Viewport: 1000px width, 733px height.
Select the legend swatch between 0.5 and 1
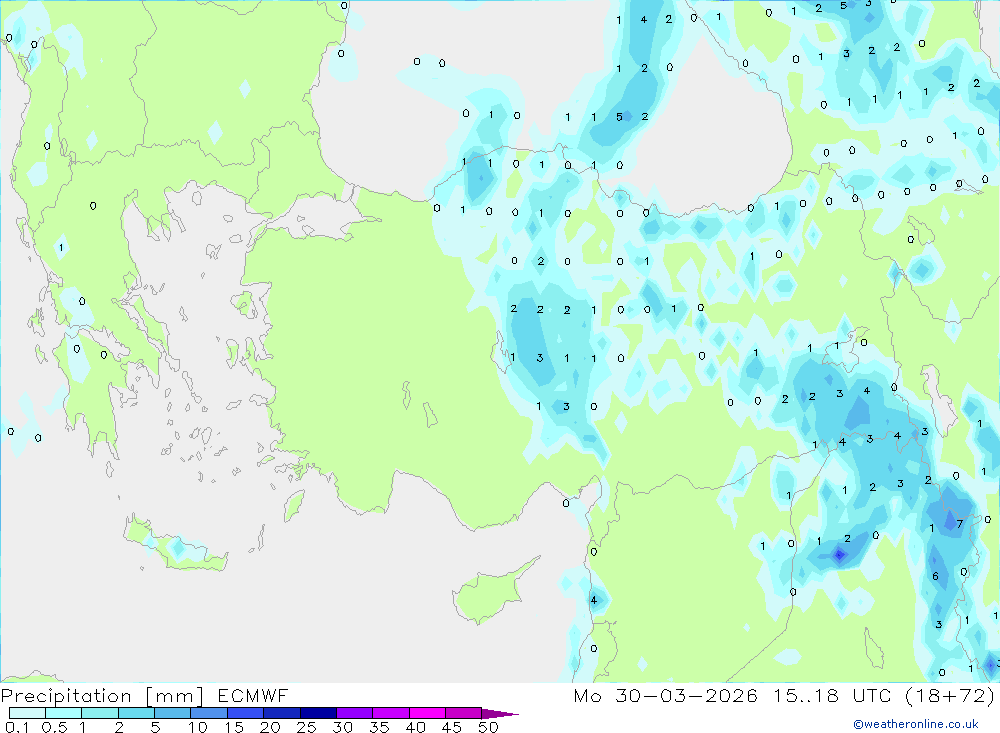(x=64, y=713)
